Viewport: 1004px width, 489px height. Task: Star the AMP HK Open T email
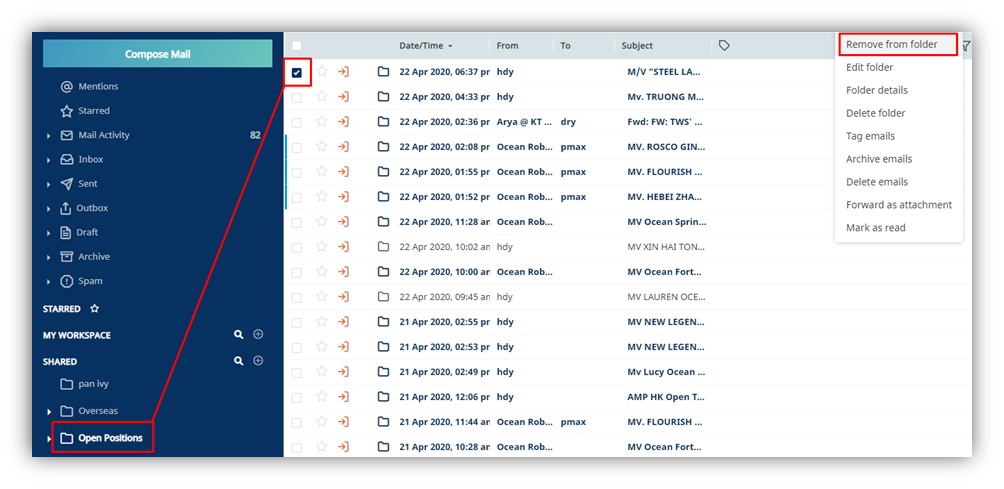(321, 397)
